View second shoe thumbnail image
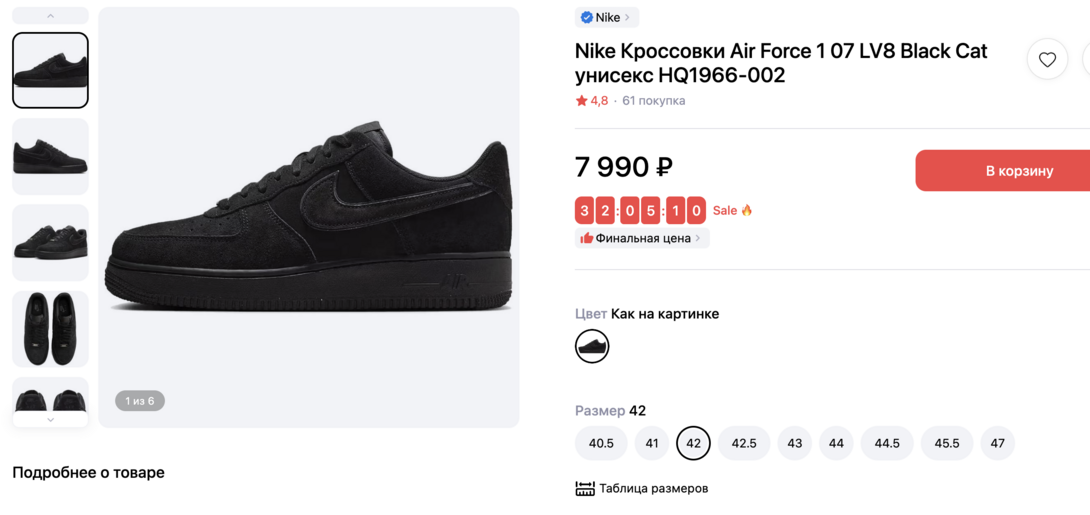This screenshot has width=1090, height=515. click(50, 157)
